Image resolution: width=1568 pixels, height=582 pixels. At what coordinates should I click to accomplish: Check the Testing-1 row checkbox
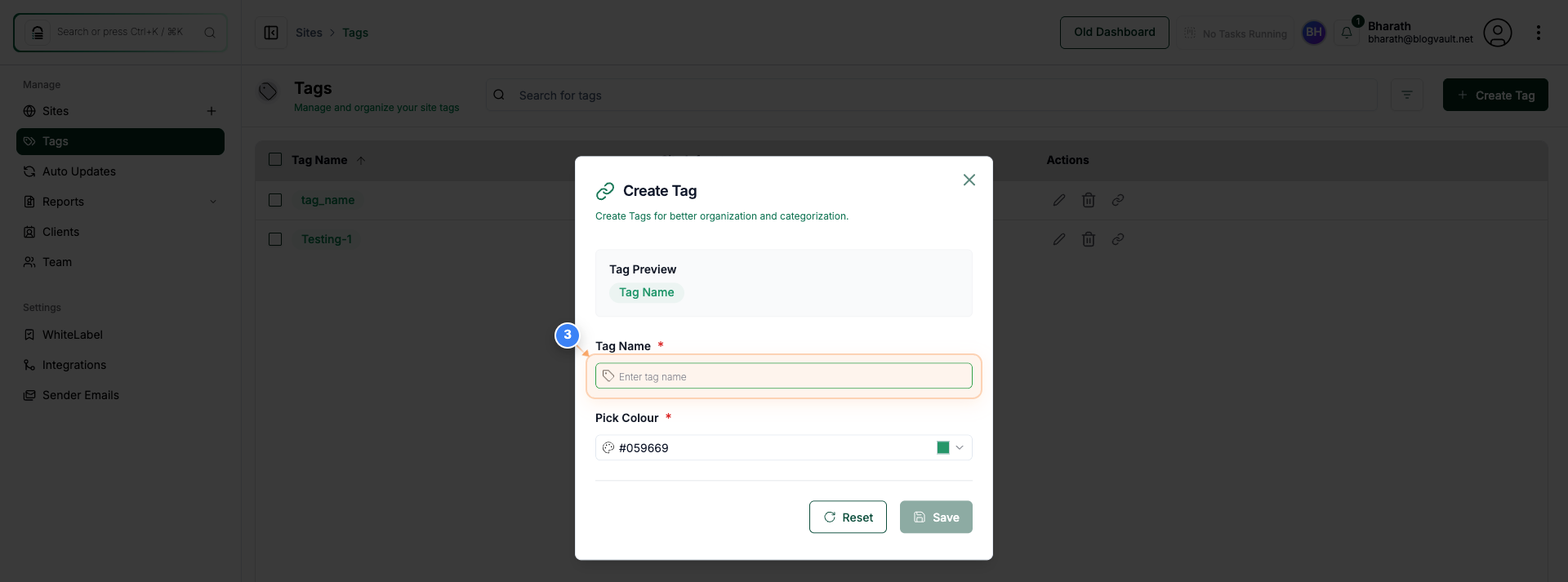(275, 239)
